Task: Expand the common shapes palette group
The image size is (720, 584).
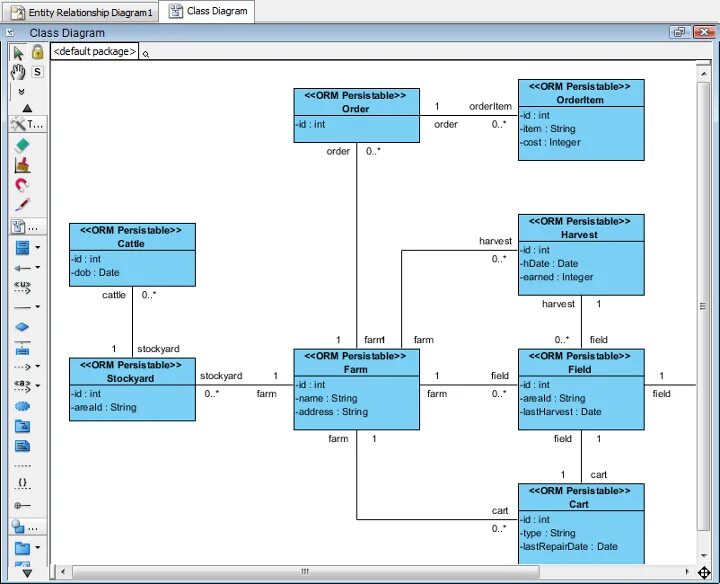Action: click(x=27, y=527)
